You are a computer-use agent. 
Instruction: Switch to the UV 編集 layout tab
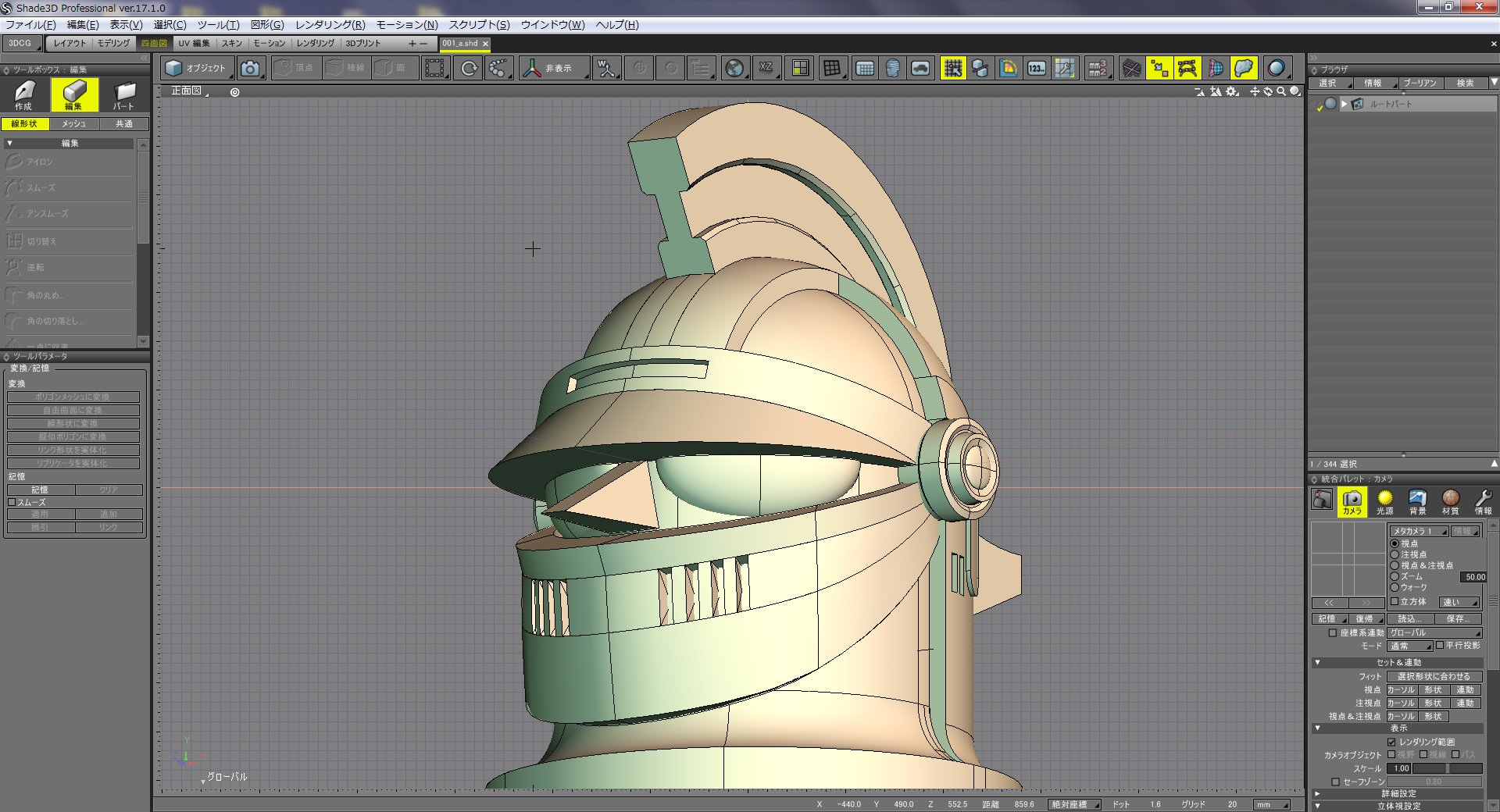tap(194, 44)
